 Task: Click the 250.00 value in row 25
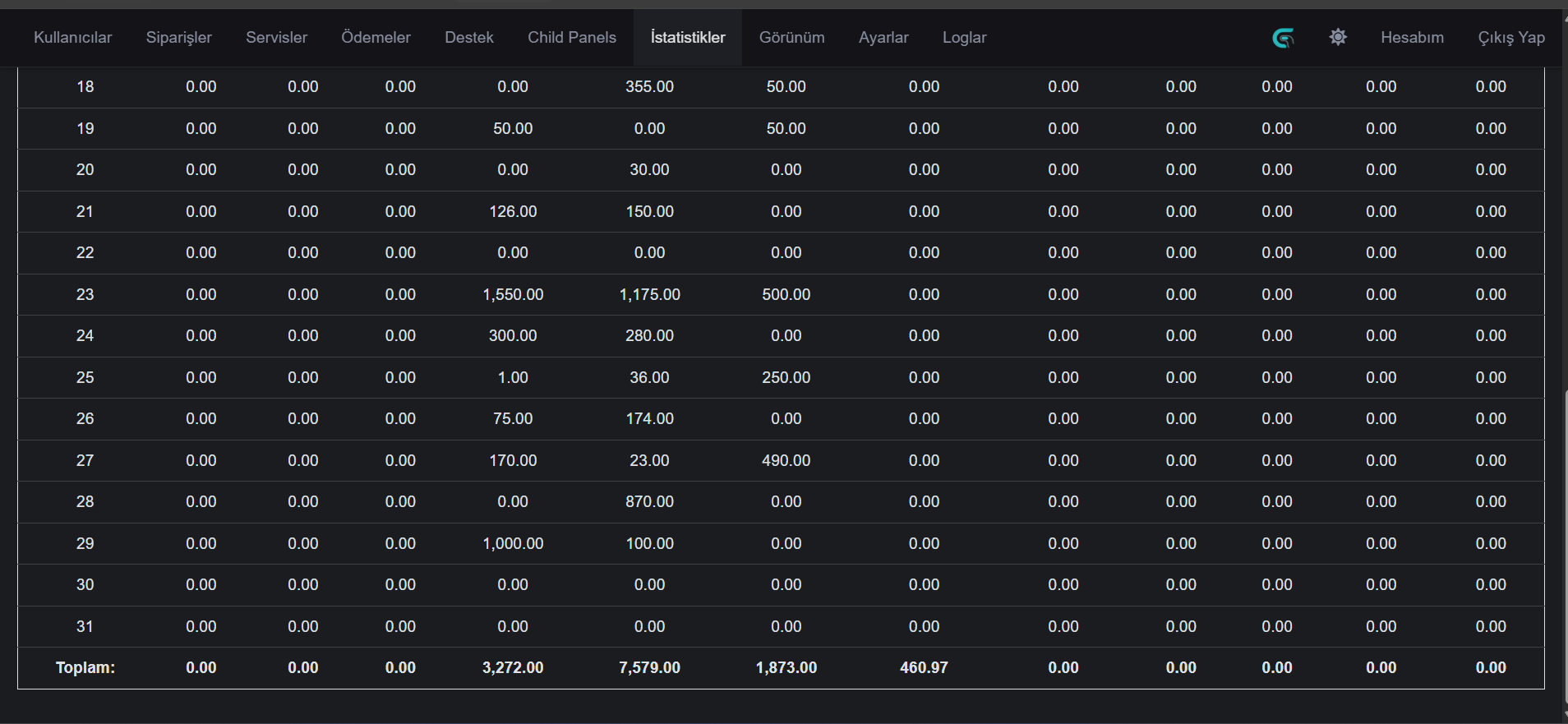(786, 378)
